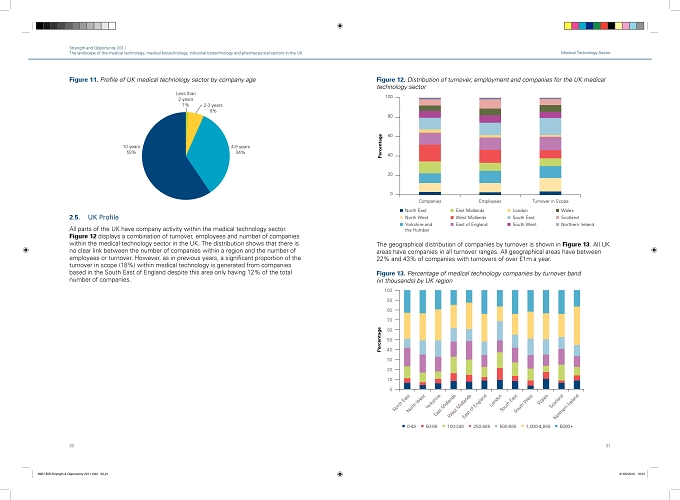Click the North East legend swatch
Viewport: 680px width, 500px height.
point(402,210)
